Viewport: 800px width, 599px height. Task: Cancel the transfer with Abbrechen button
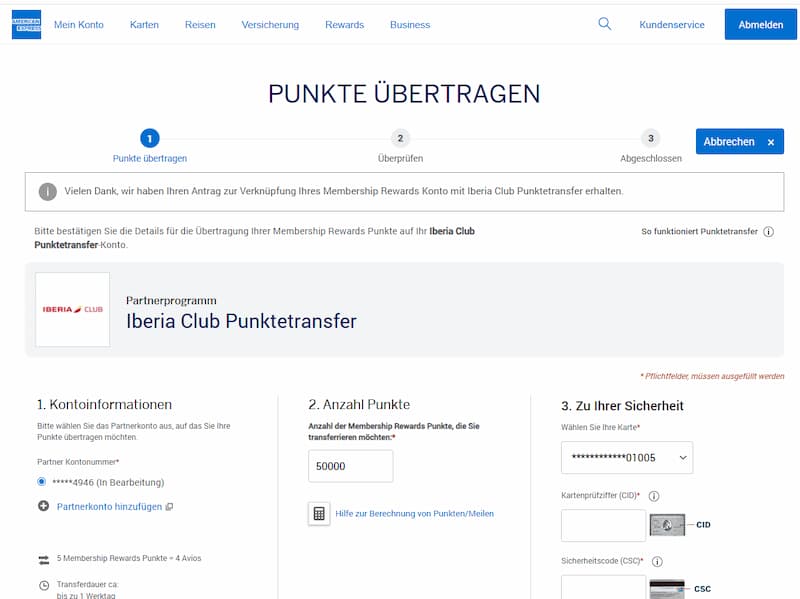coord(739,141)
